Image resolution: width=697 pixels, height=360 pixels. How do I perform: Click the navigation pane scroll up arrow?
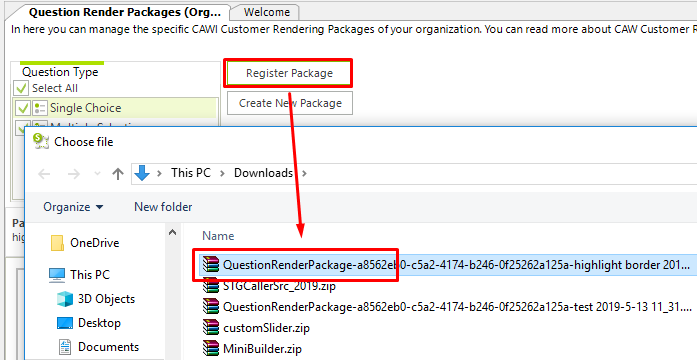(172, 232)
